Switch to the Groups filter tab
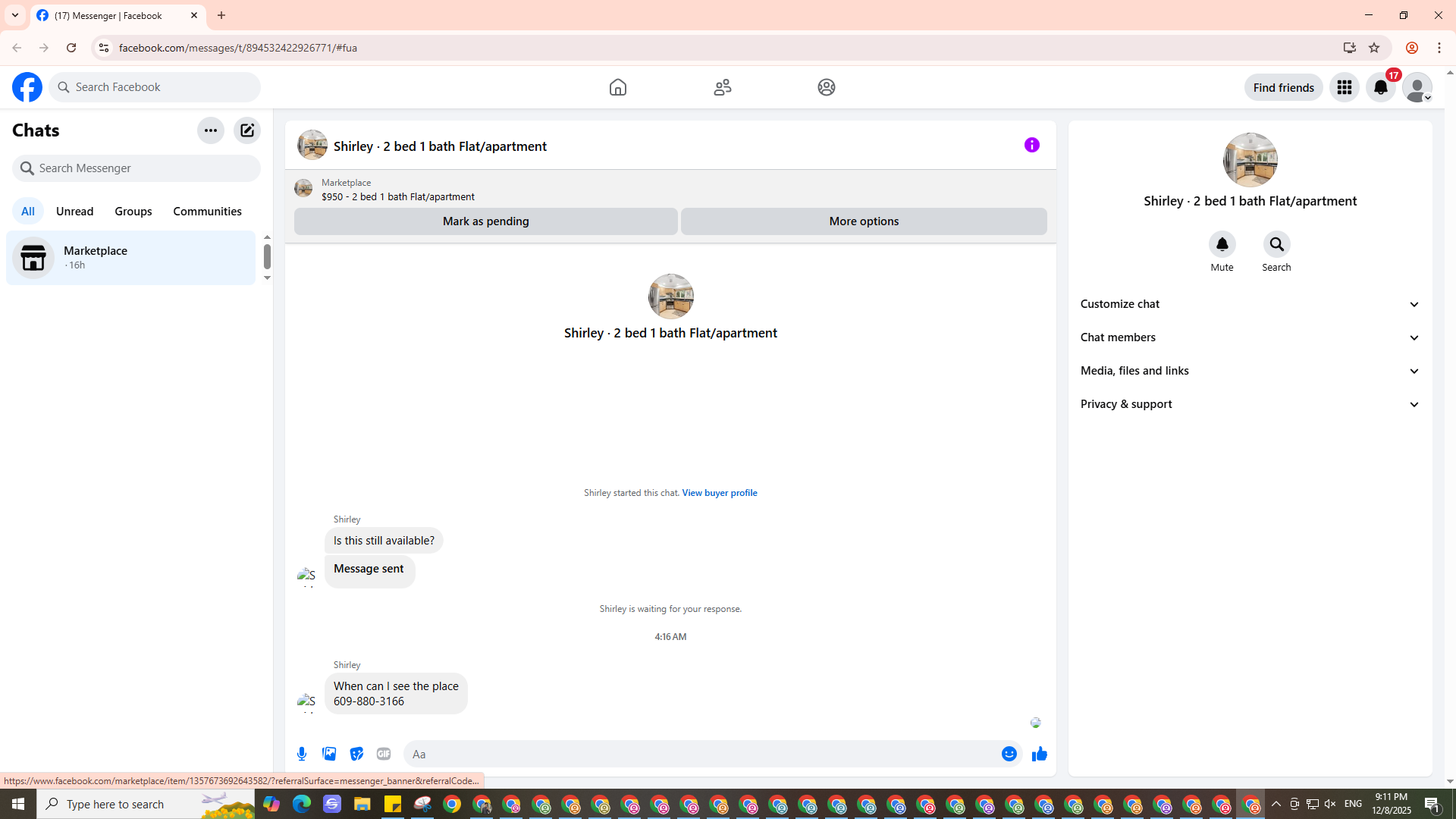 tap(133, 212)
